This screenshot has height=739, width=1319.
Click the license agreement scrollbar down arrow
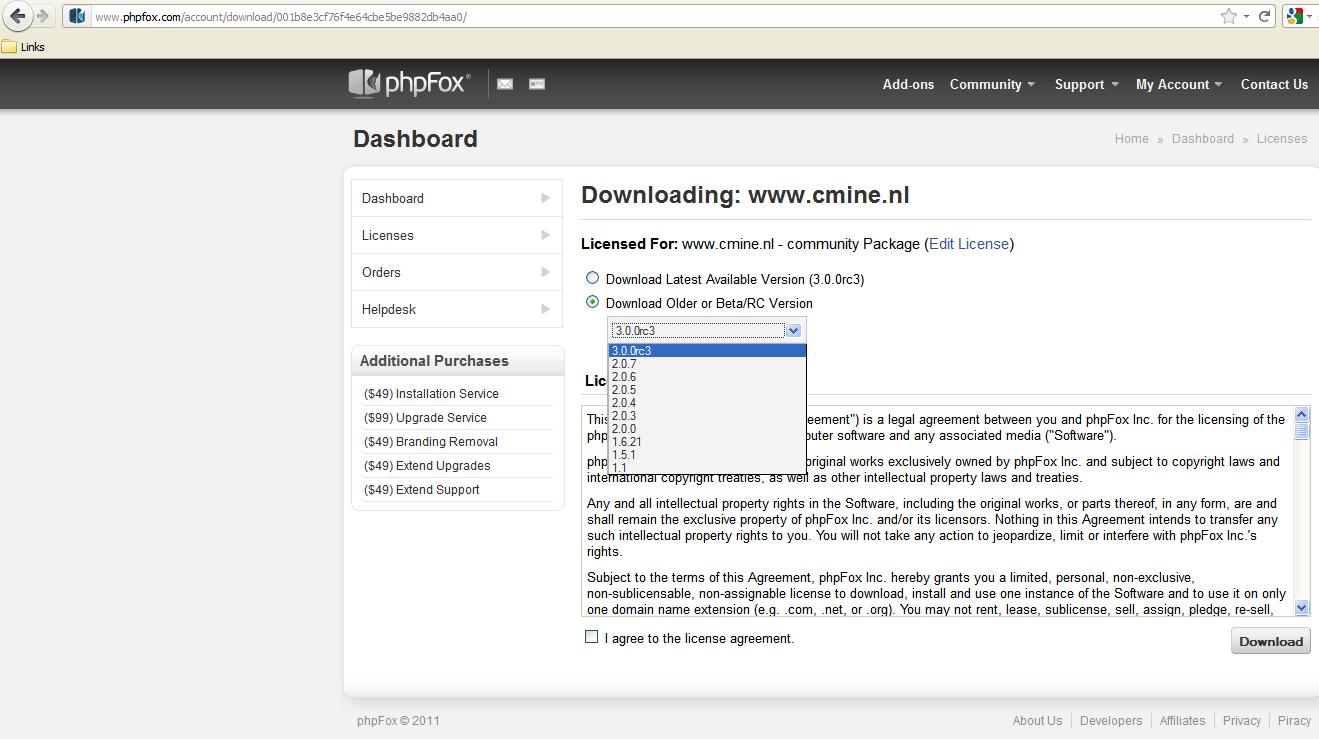click(1301, 607)
